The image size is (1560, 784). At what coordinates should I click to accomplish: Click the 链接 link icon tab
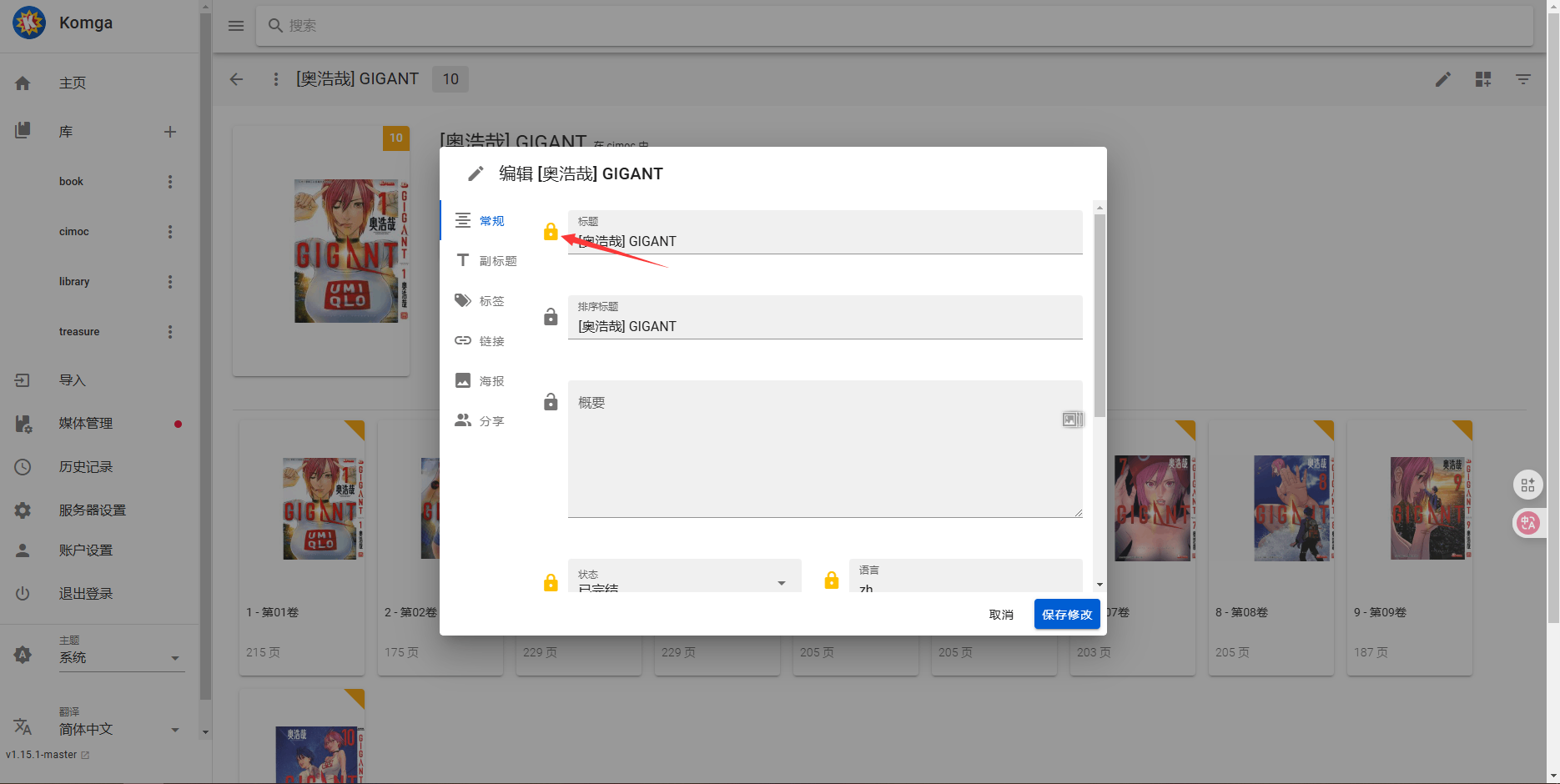point(463,341)
